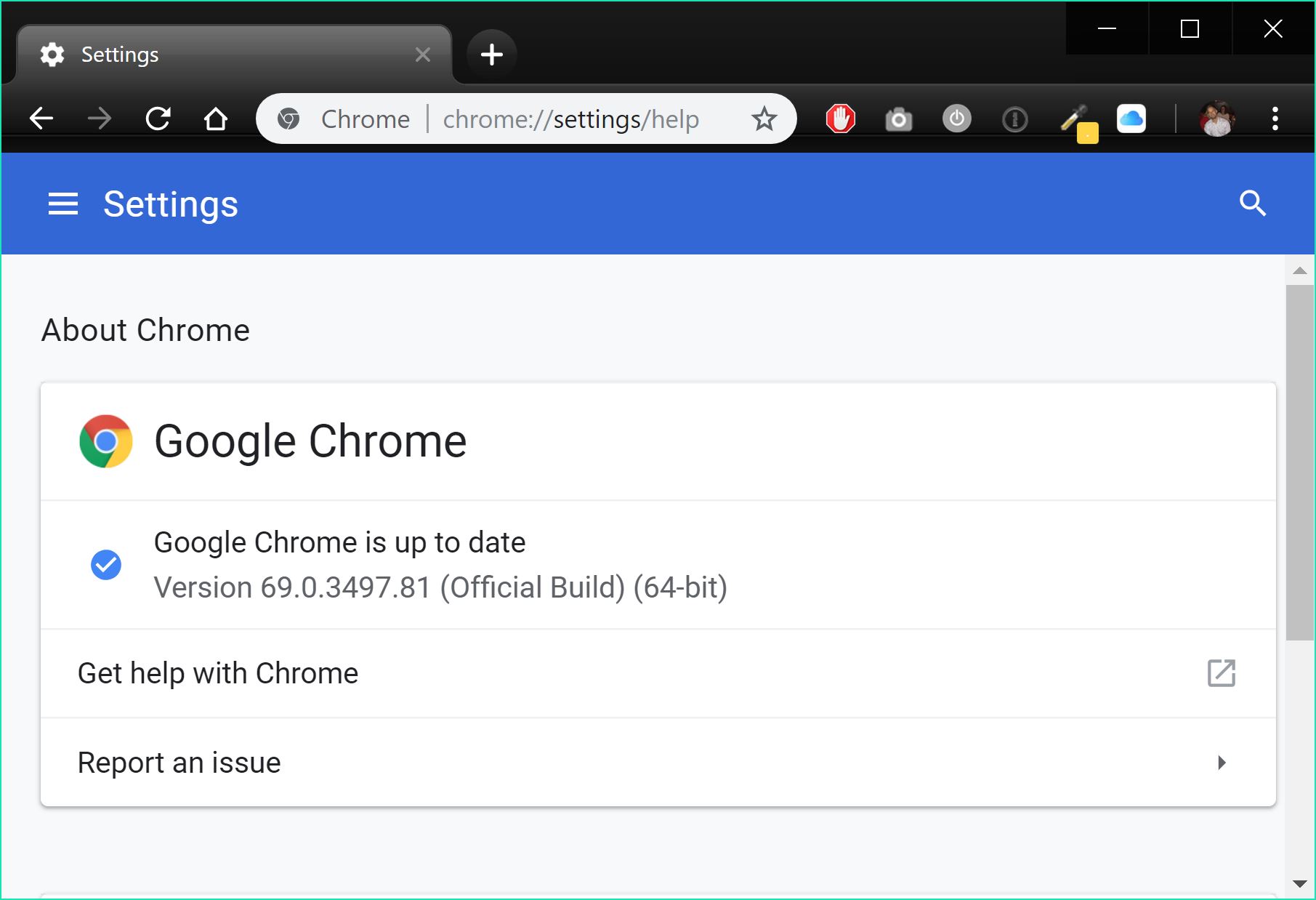Viewport: 1316px width, 900px height.
Task: Click the yellow color swatch on the eyedropper
Action: 1086,132
